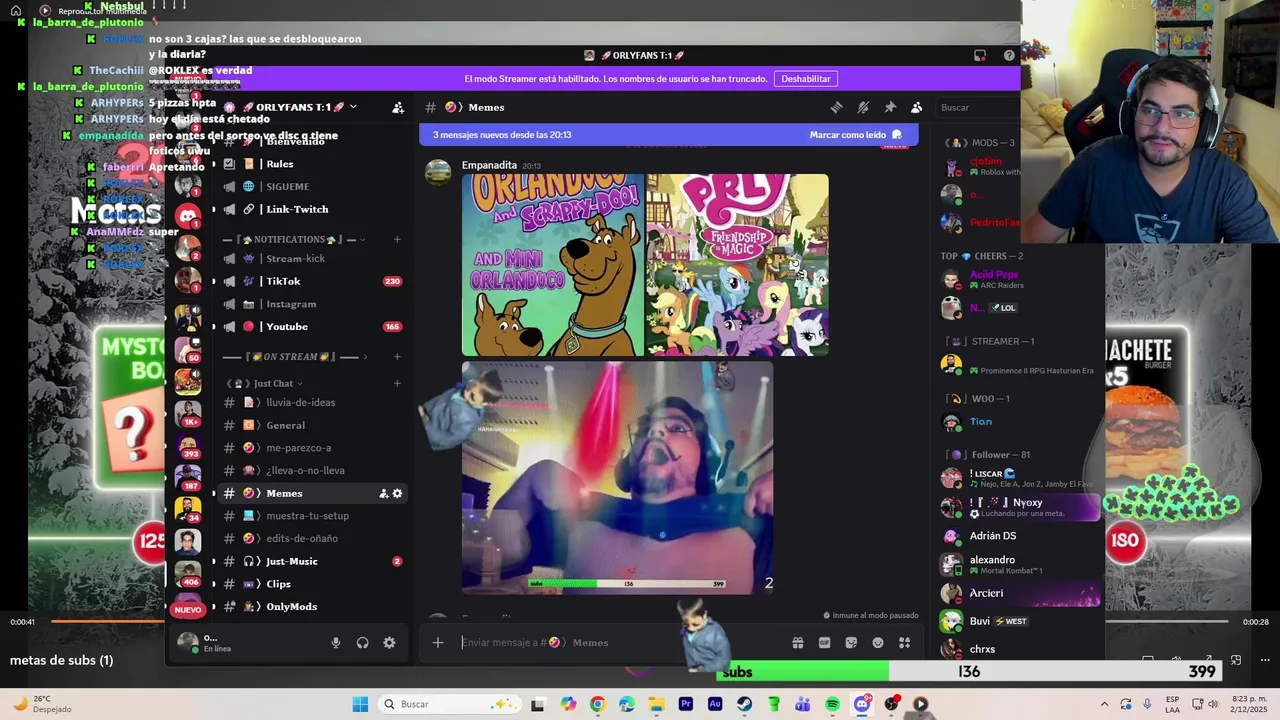Toggle member list icon in channel header

tap(916, 107)
